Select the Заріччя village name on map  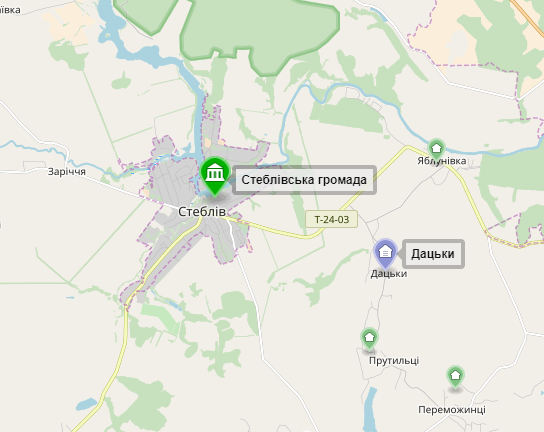(66, 171)
